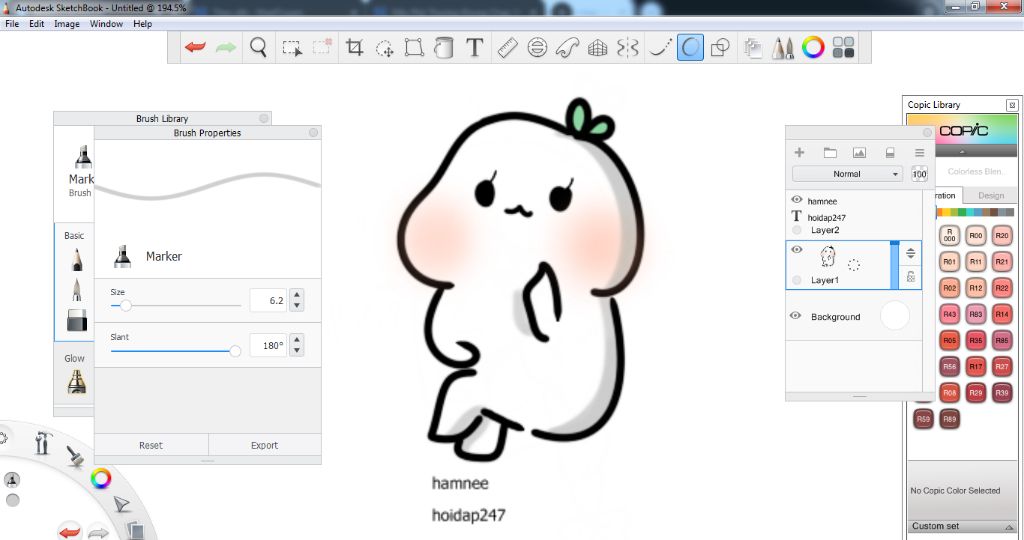Pick the Distort transform tool

click(x=414, y=48)
